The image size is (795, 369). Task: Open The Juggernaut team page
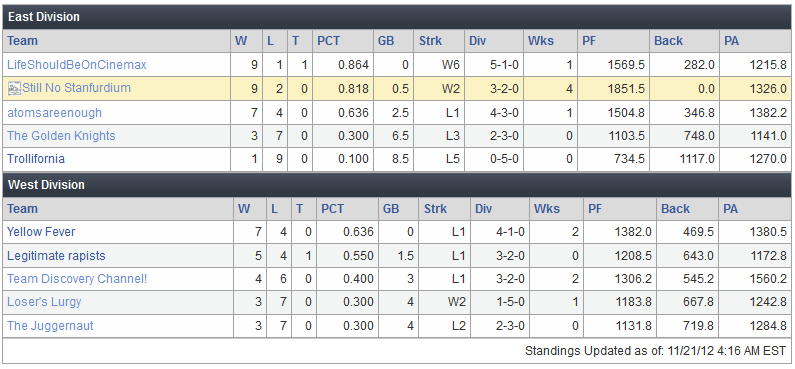(50, 325)
